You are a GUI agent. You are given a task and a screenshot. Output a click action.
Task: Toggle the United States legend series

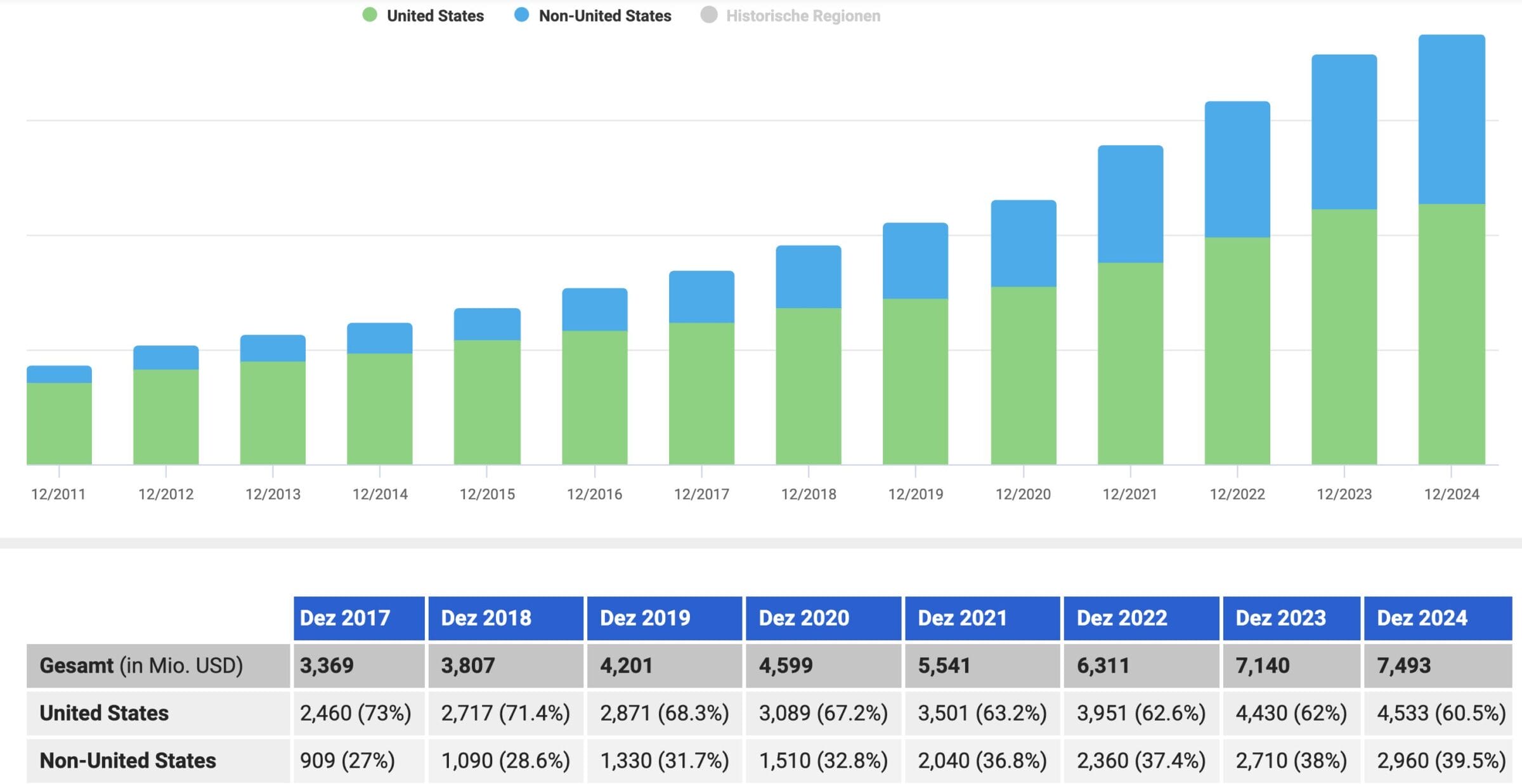(x=434, y=16)
